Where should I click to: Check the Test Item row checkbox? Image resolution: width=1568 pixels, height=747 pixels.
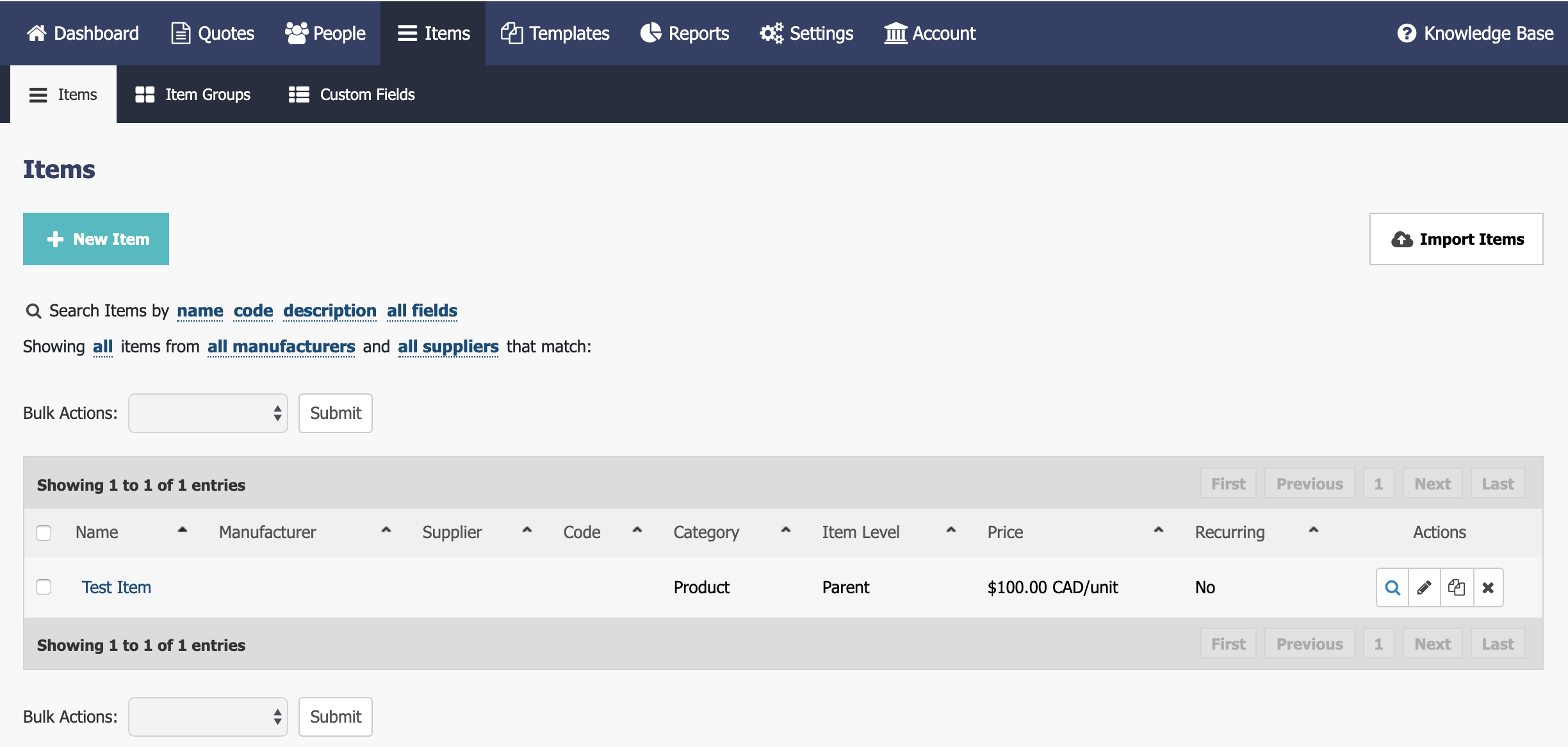tap(44, 587)
